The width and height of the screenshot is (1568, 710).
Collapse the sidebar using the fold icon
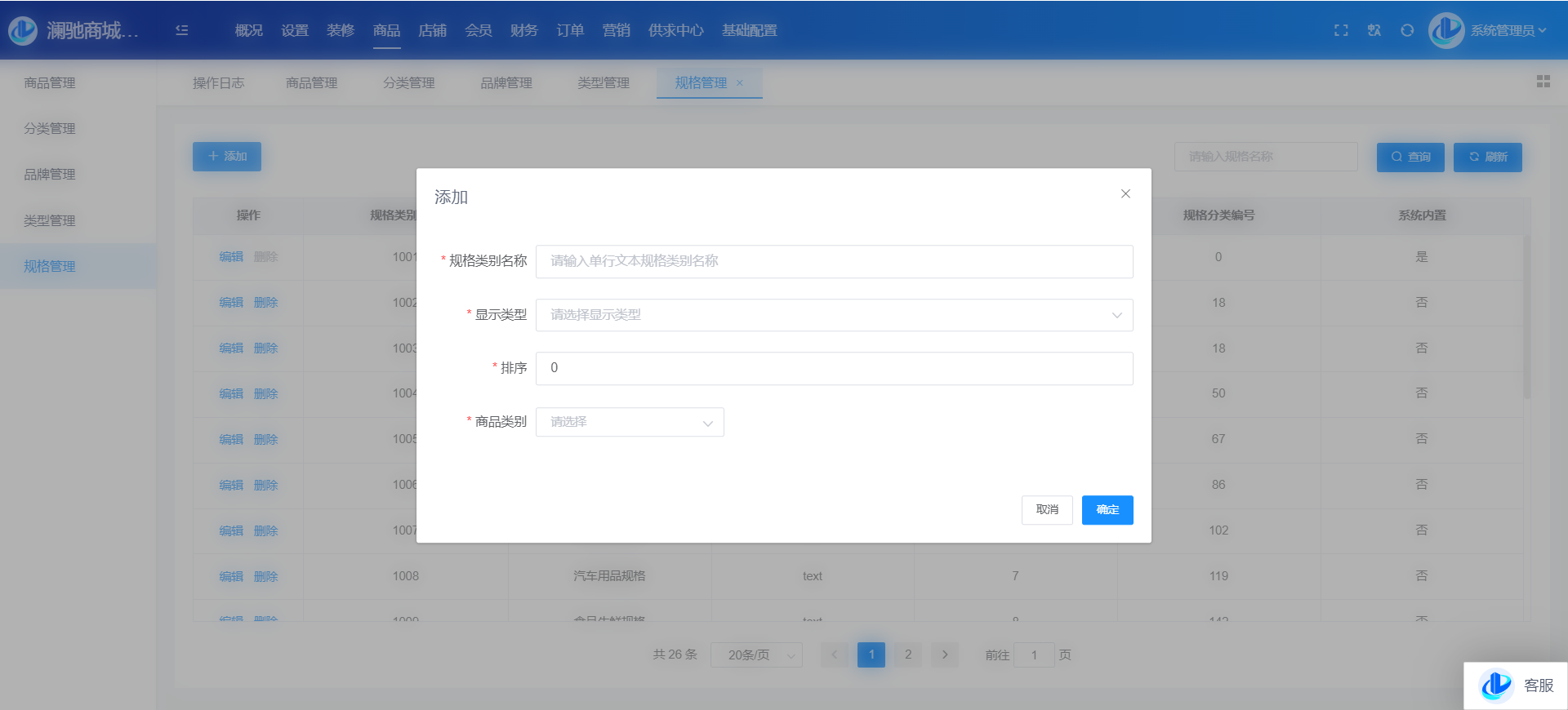182,30
